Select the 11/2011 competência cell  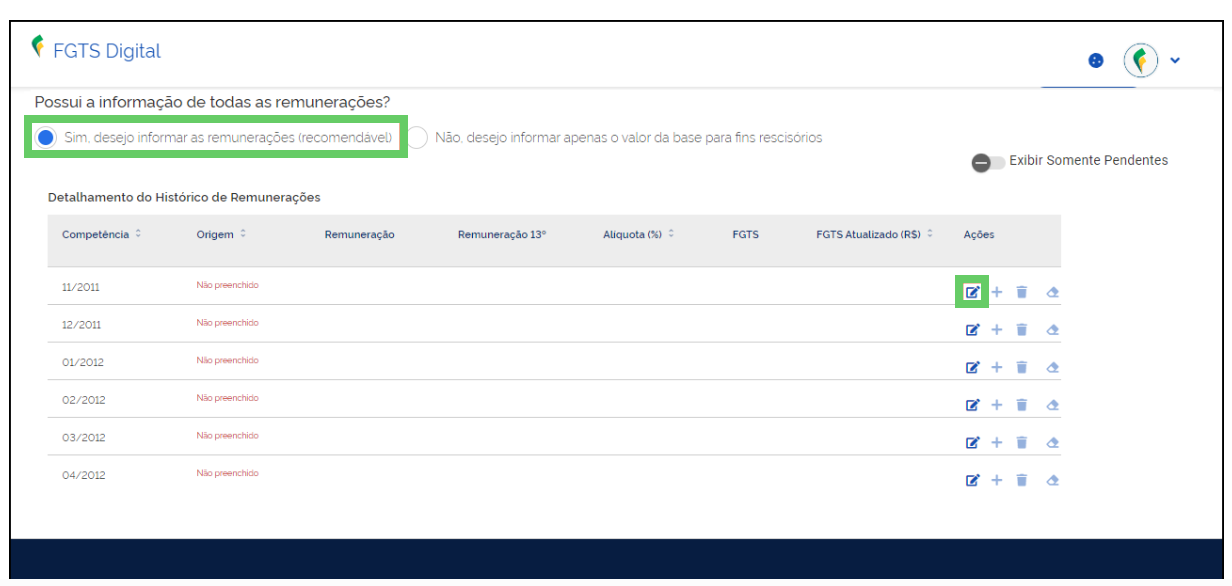pyautogui.click(x=81, y=287)
